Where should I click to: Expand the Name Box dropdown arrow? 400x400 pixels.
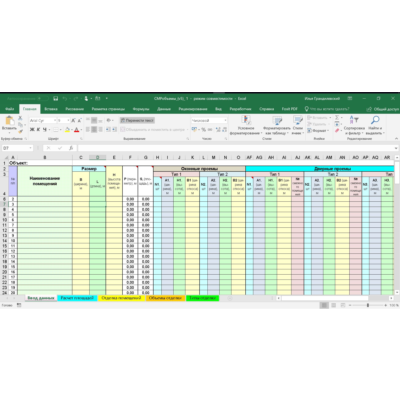tap(31, 148)
